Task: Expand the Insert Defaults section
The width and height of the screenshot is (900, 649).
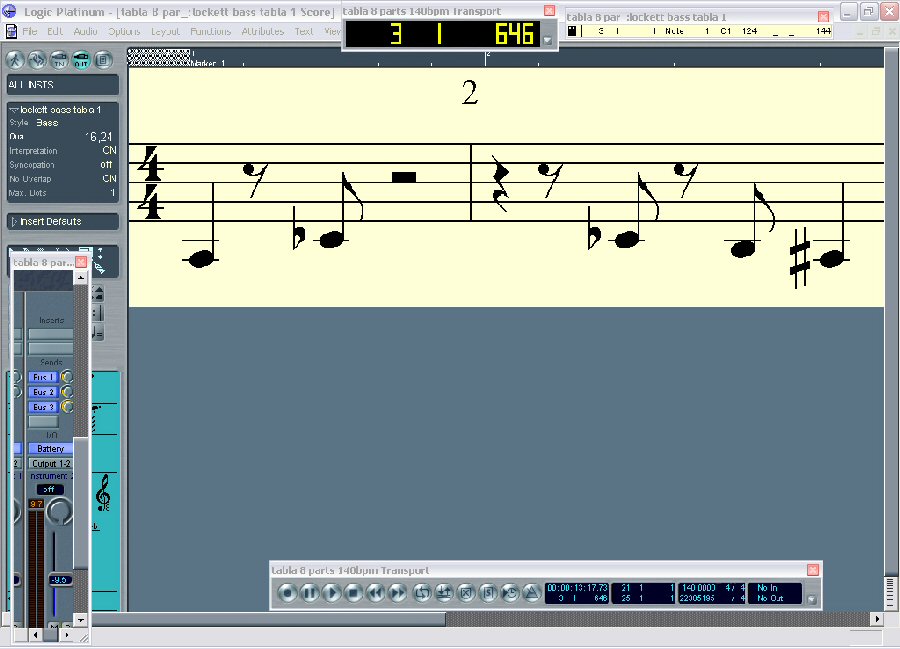Action: 13,221
